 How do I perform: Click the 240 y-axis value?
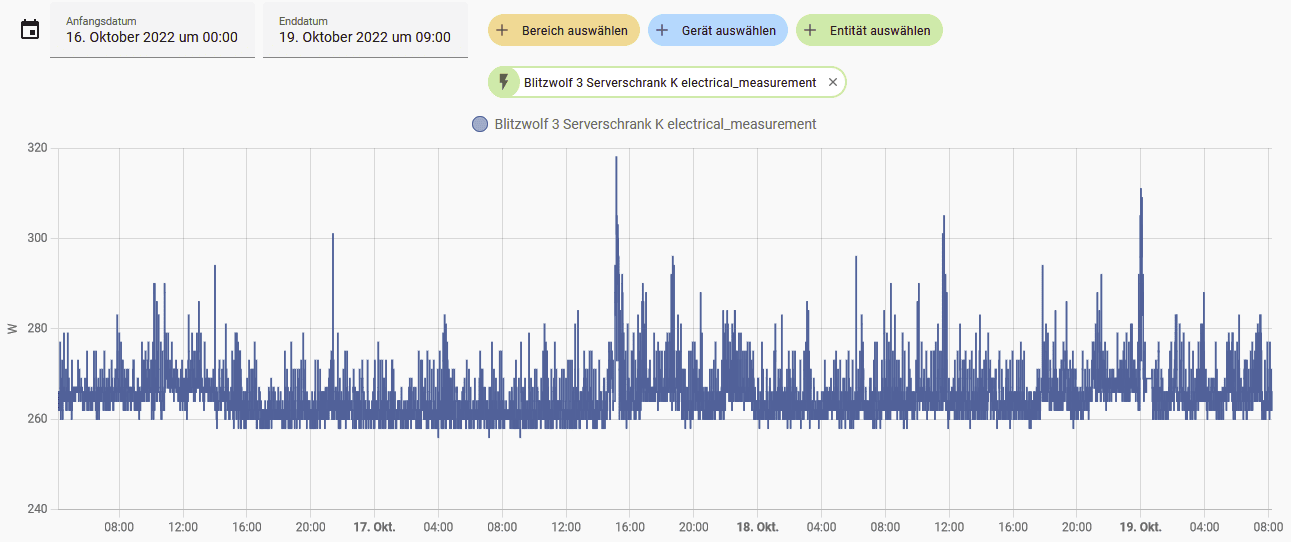[x=38, y=509]
